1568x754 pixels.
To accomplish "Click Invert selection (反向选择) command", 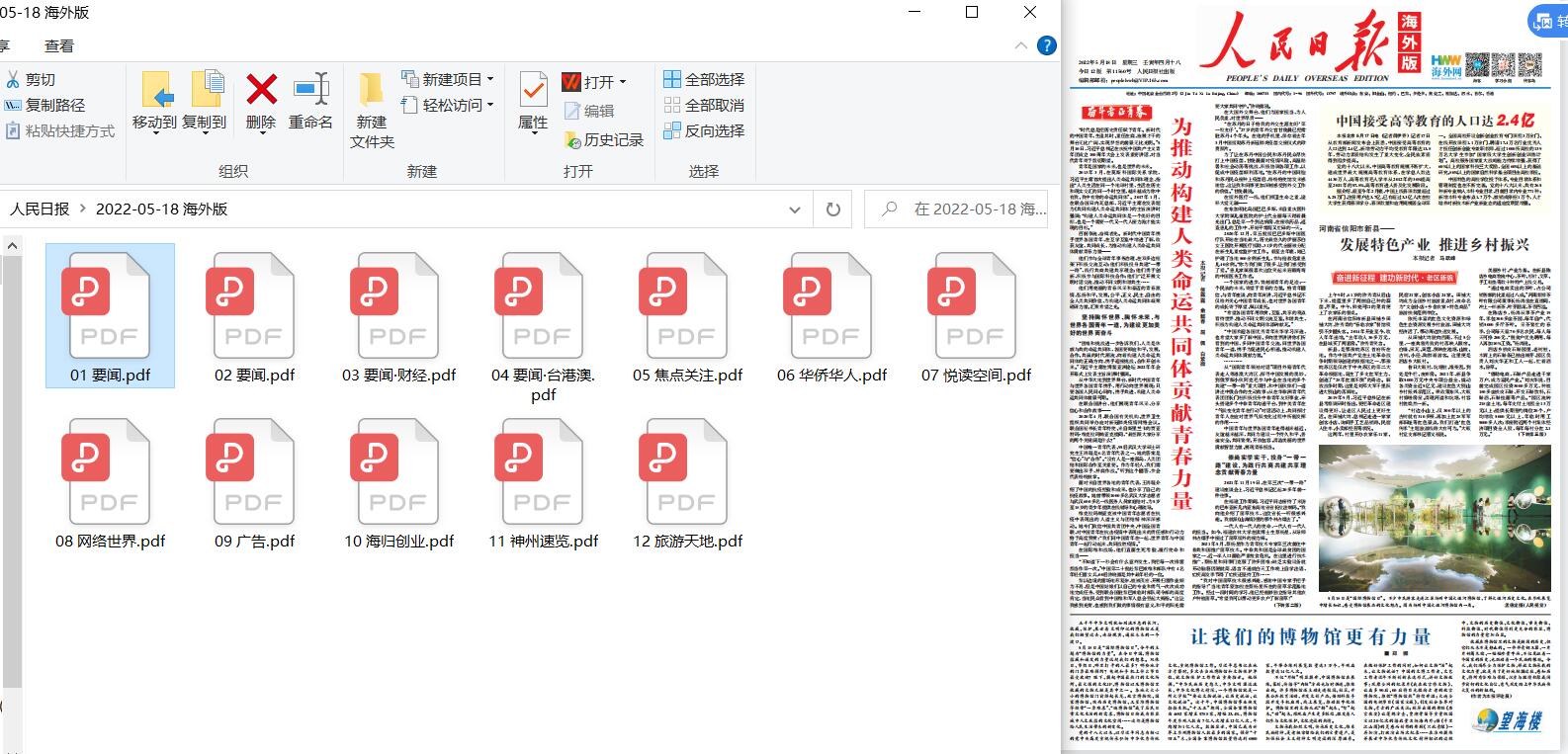I will click(704, 130).
